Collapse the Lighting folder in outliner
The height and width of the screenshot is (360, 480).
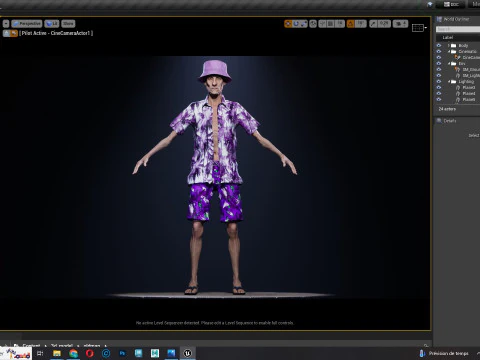[449, 81]
